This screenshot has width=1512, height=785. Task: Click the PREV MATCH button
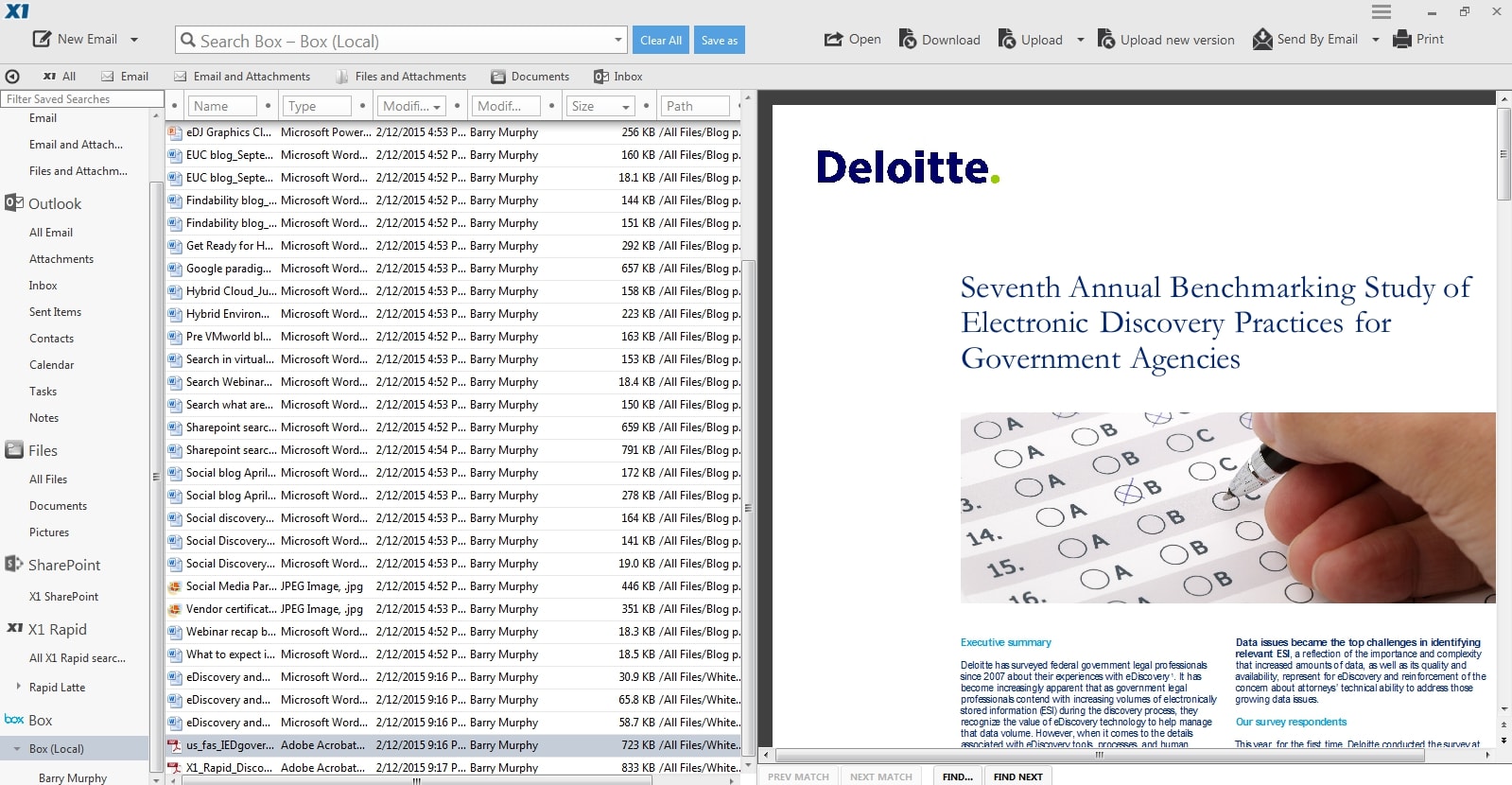(x=798, y=776)
